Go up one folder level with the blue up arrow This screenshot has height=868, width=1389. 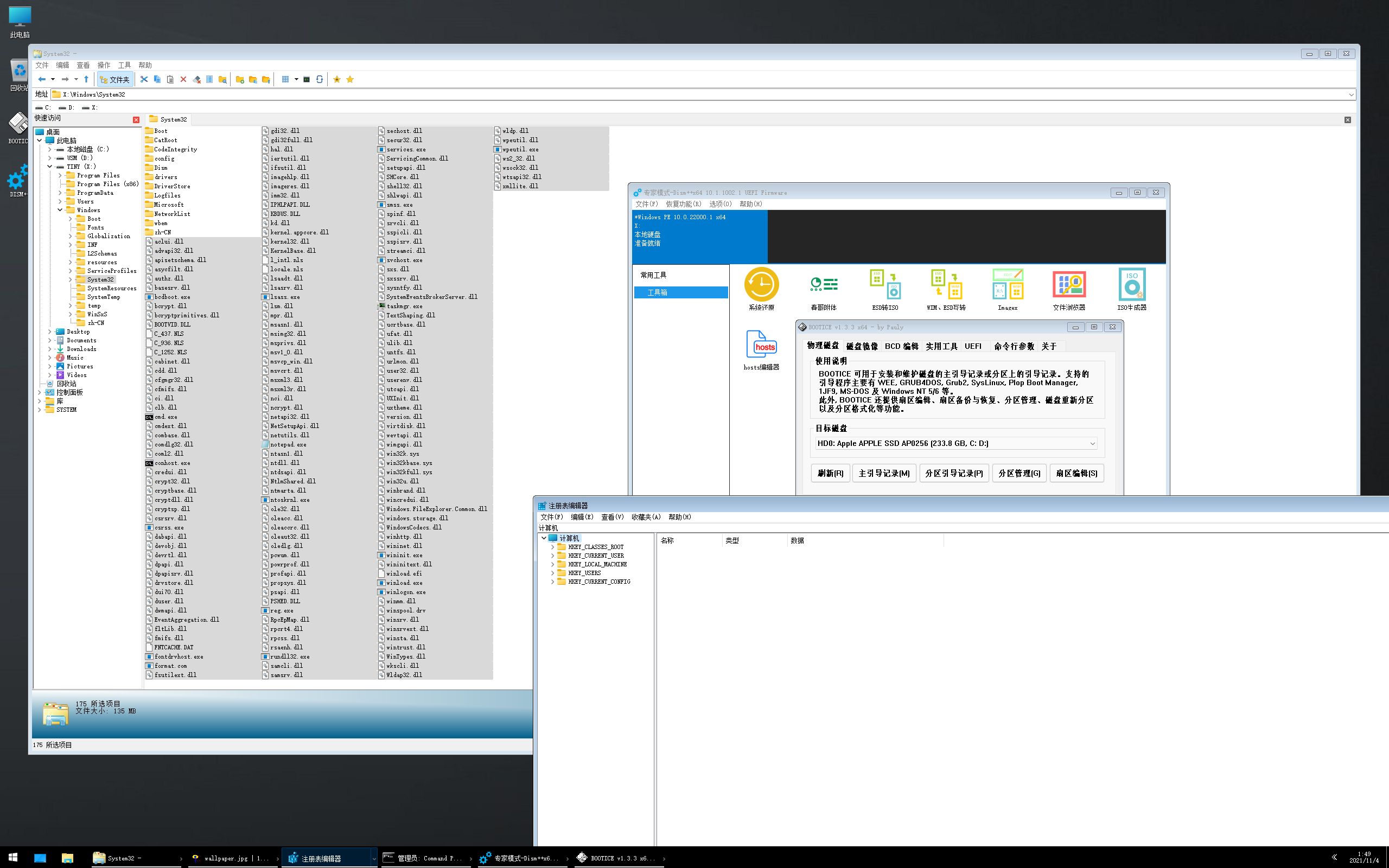pyautogui.click(x=86, y=79)
